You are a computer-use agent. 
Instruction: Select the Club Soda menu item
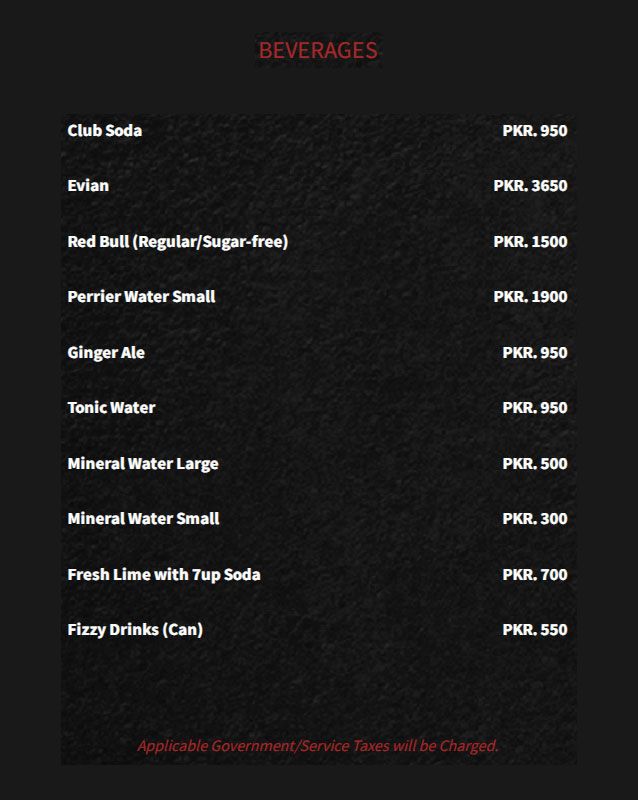105,131
